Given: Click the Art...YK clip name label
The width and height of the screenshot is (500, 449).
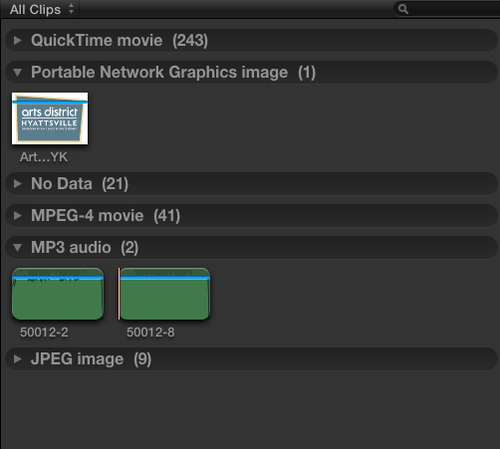Looking at the screenshot, I should click(x=44, y=157).
